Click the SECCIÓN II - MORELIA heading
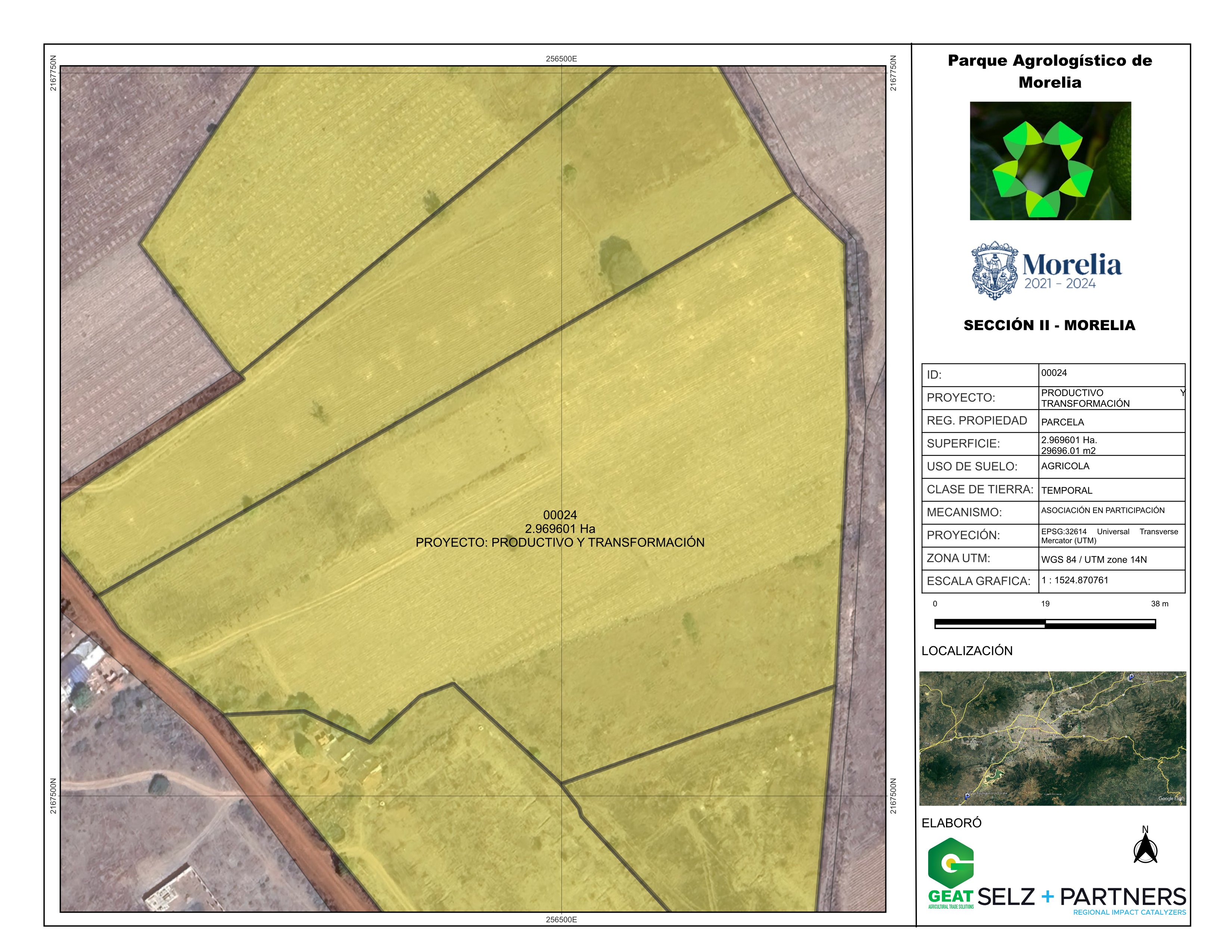 1049,326
